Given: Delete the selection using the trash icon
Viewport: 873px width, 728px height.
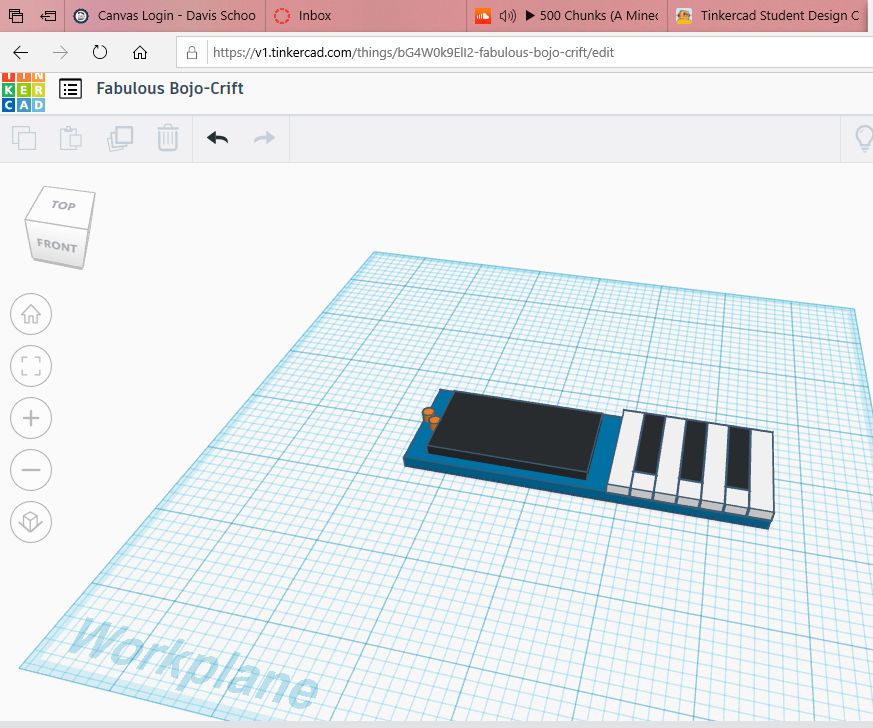Looking at the screenshot, I should 167,137.
